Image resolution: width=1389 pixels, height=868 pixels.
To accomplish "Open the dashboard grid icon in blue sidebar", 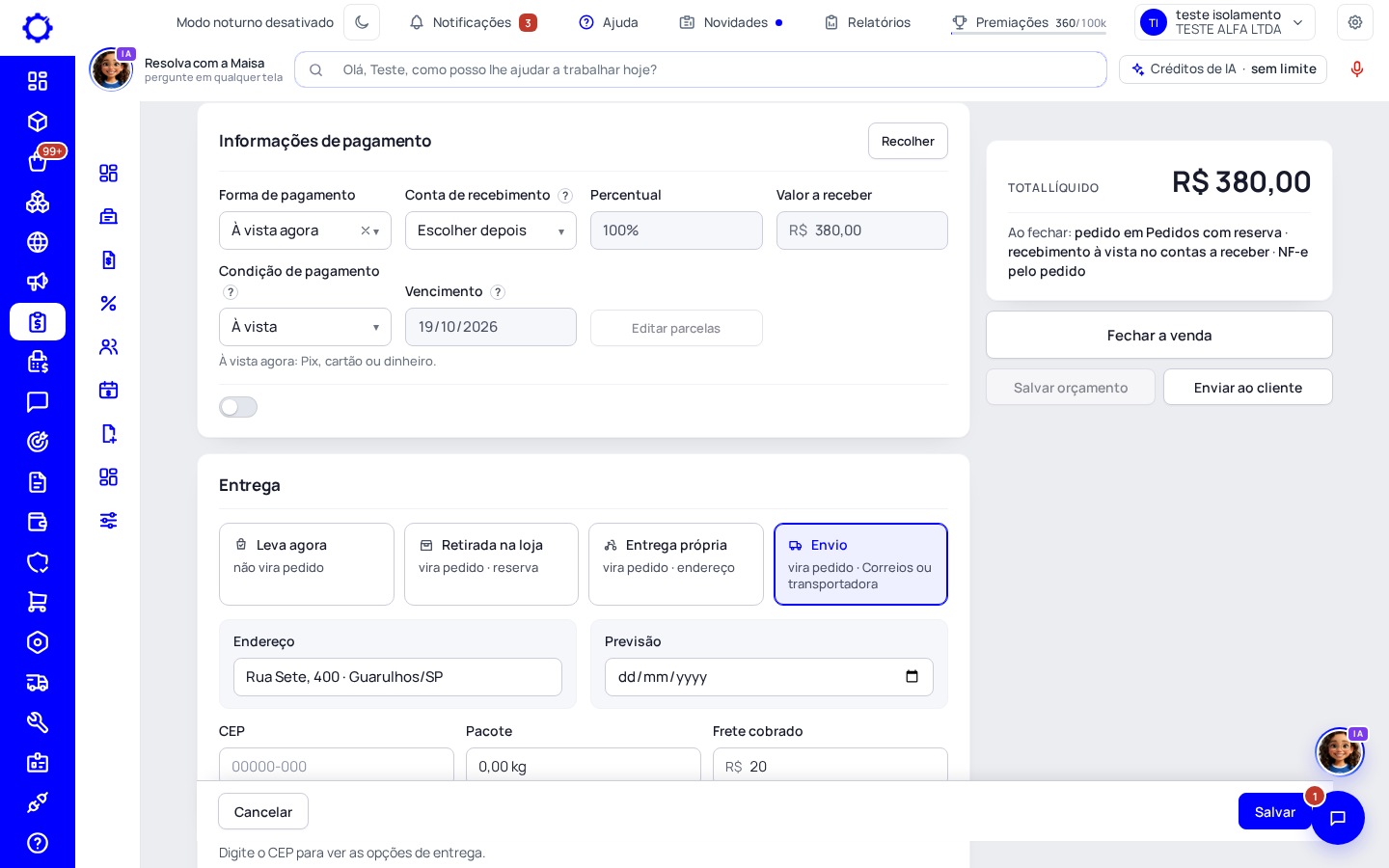I will click(x=38, y=81).
